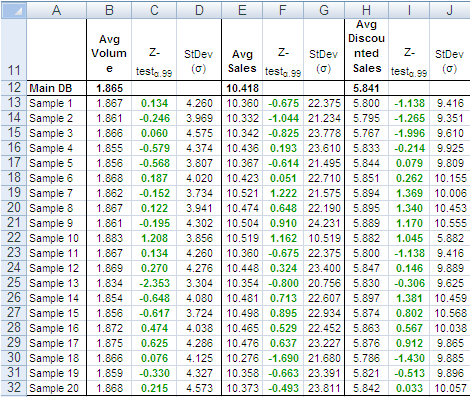Click Sample 13 label cell
Viewport: 471px width, 398px height.
tap(56, 283)
